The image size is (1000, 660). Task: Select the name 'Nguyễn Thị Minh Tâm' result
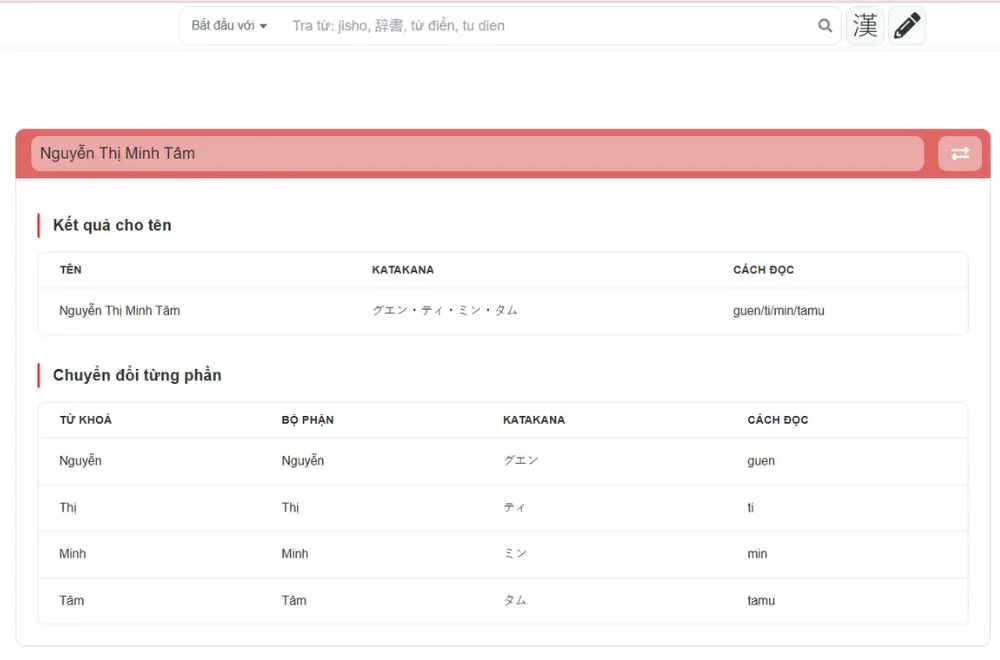pyautogui.click(x=119, y=310)
